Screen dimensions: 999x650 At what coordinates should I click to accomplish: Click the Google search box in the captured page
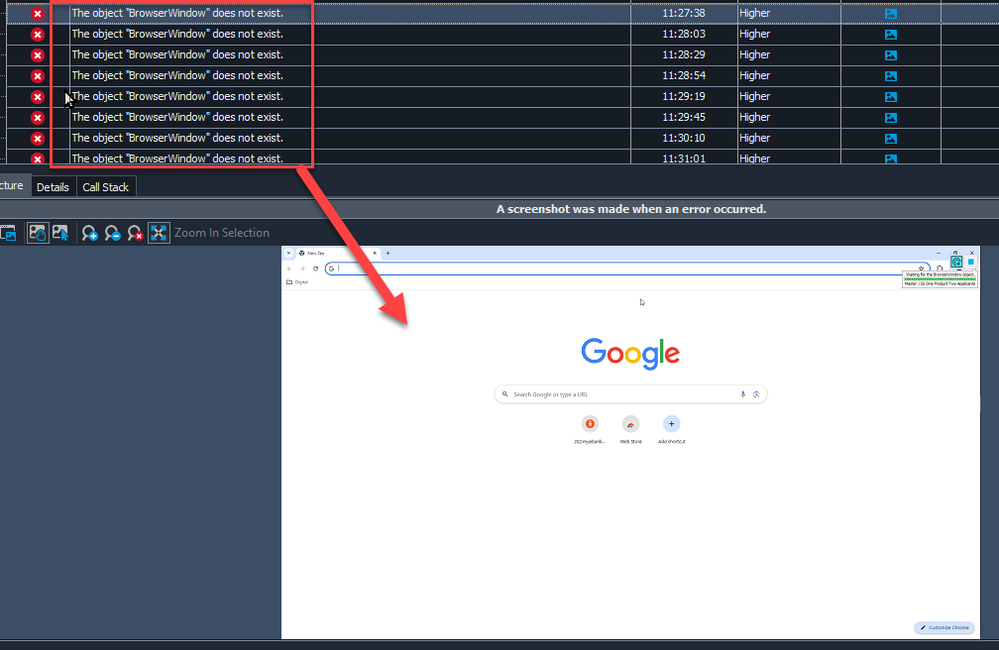631,394
